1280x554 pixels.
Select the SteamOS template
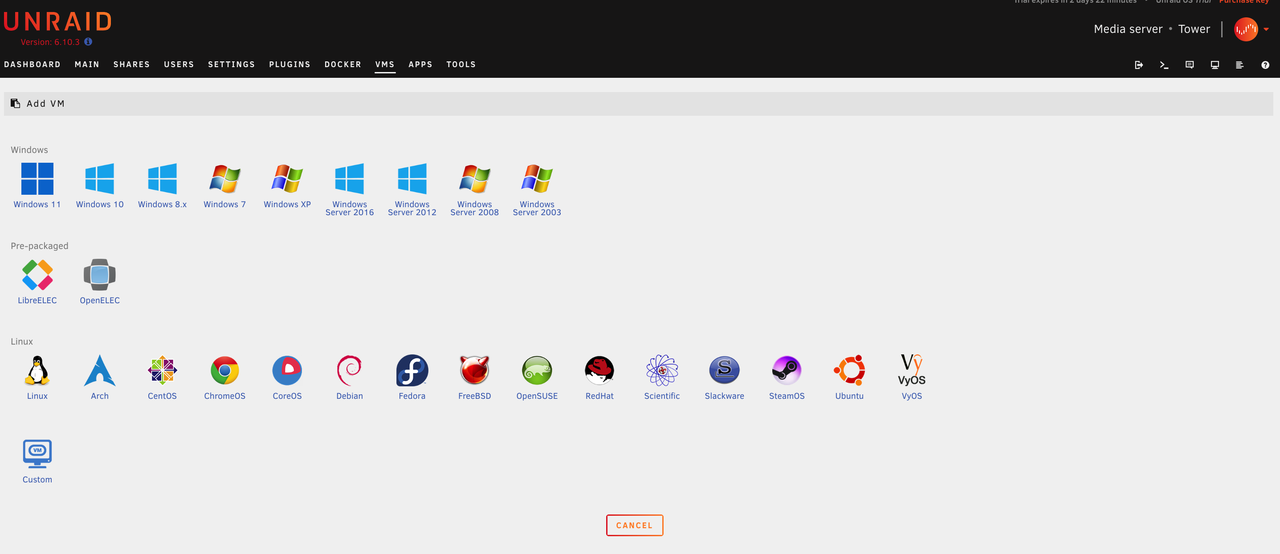tap(787, 377)
